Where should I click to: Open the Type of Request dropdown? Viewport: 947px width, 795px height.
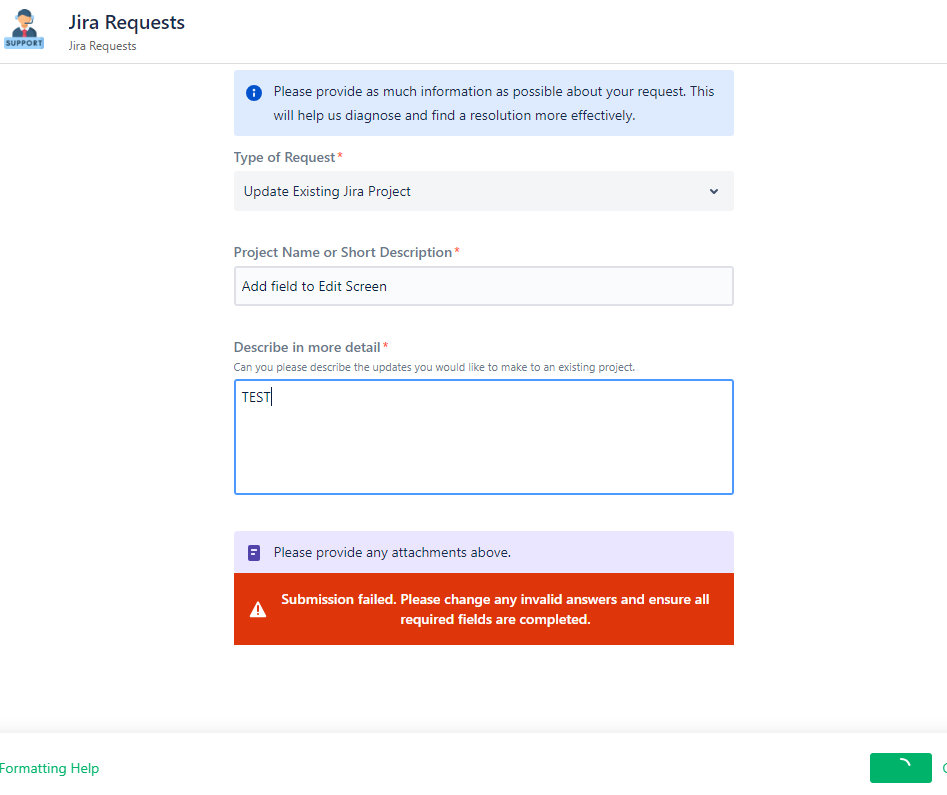[x=484, y=192]
